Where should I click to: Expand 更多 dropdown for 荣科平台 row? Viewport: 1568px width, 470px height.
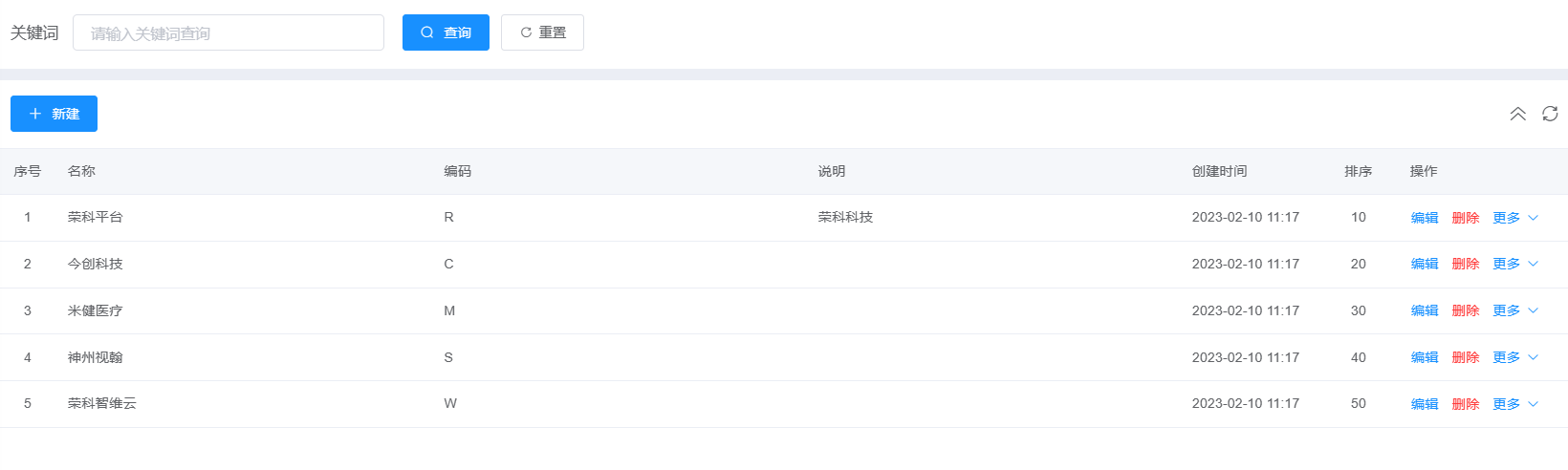(x=1514, y=218)
